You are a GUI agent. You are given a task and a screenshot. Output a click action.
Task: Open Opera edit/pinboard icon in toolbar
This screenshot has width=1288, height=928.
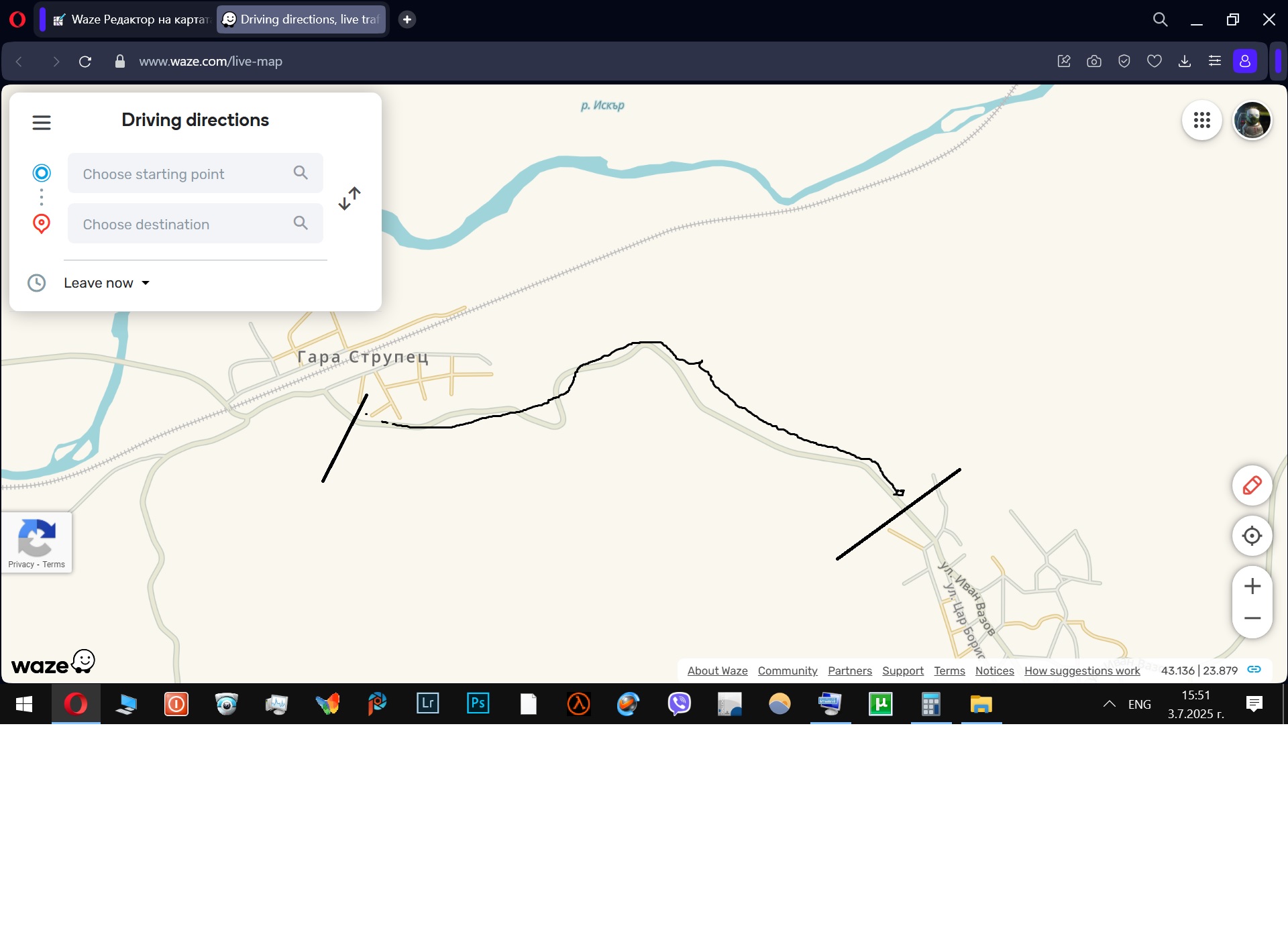(1064, 62)
